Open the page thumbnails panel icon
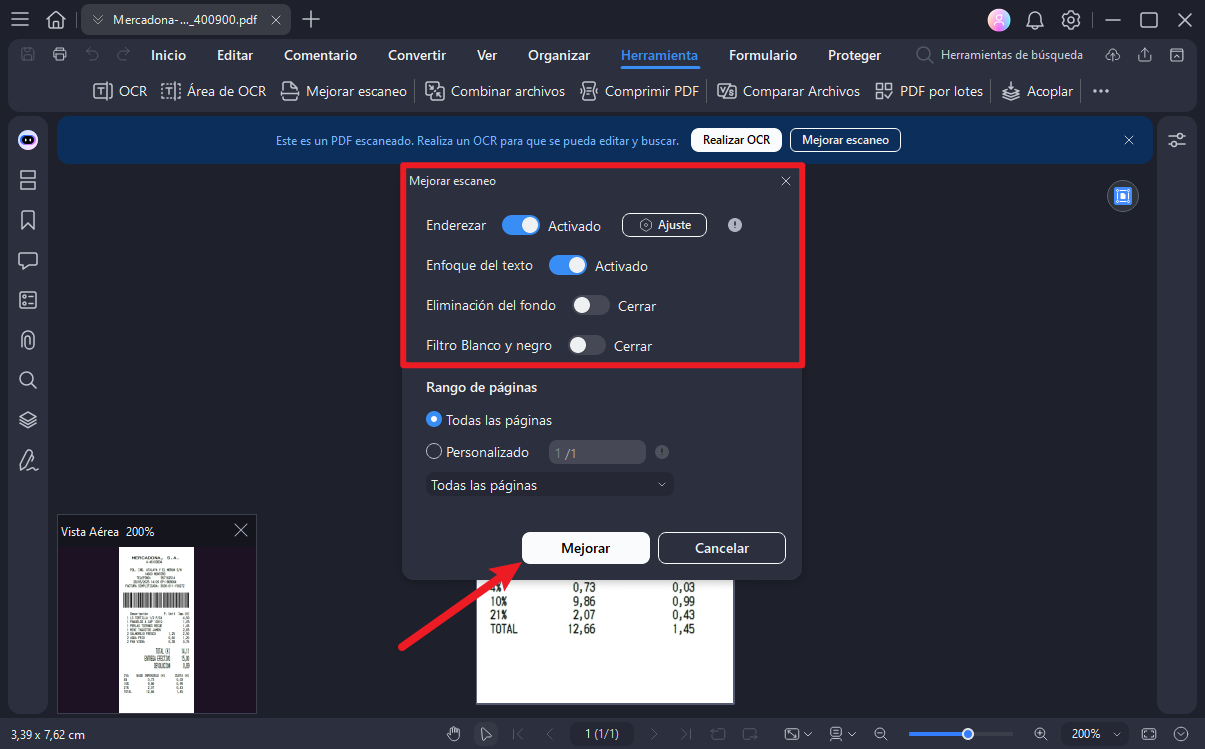Viewport: 1205px width, 749px height. tap(28, 181)
